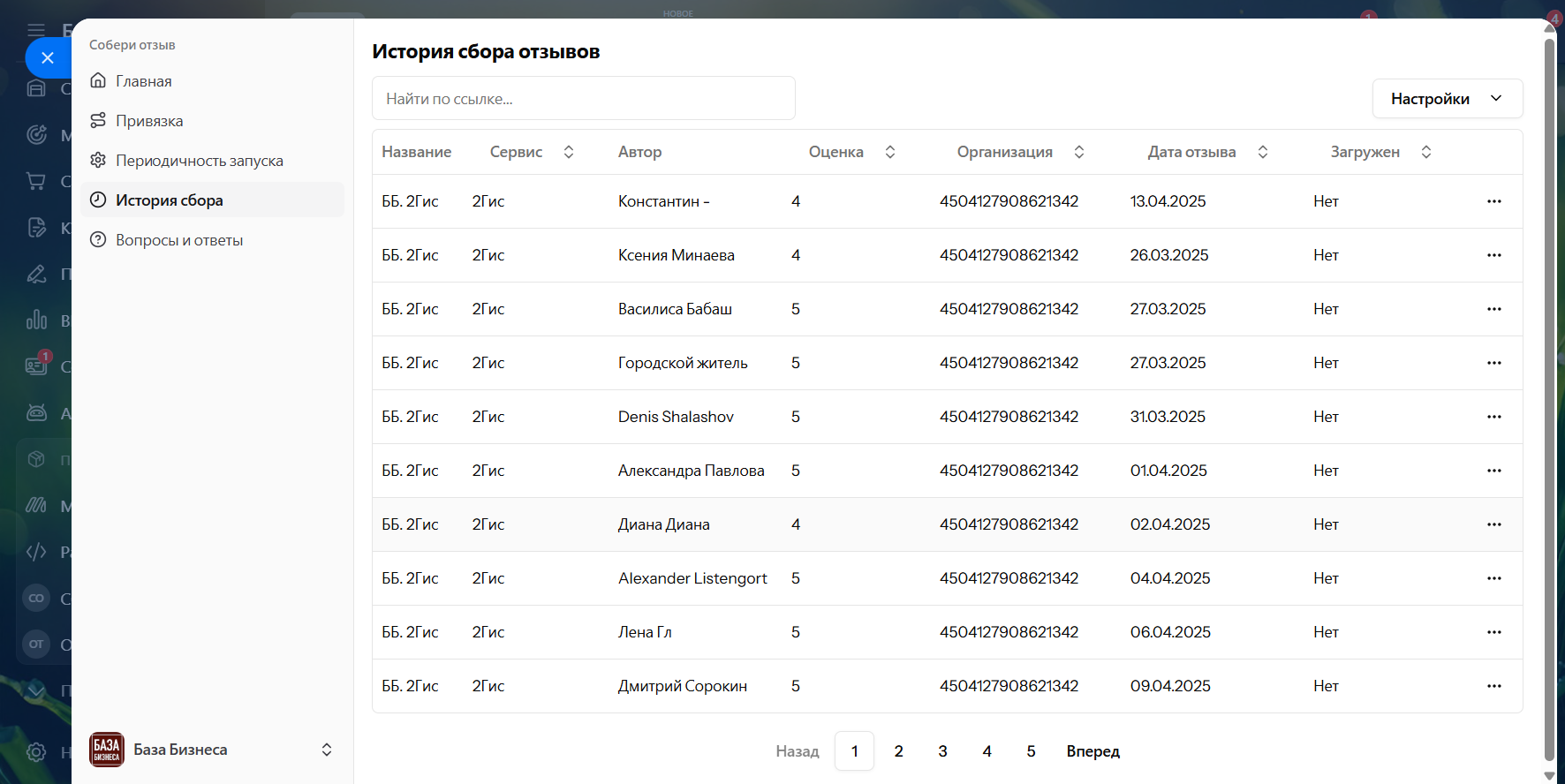The image size is (1565, 784).
Task: Click the База Бизнеса logo
Action: click(107, 750)
